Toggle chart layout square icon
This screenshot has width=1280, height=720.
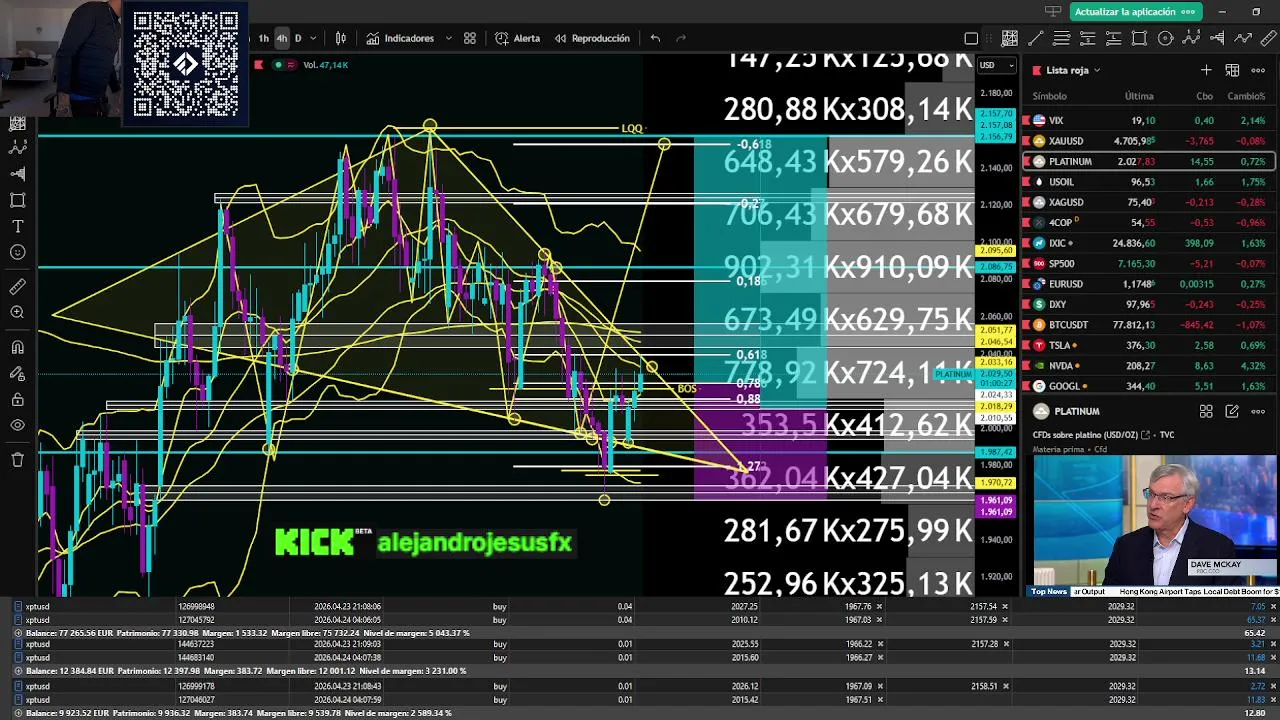click(x=971, y=38)
